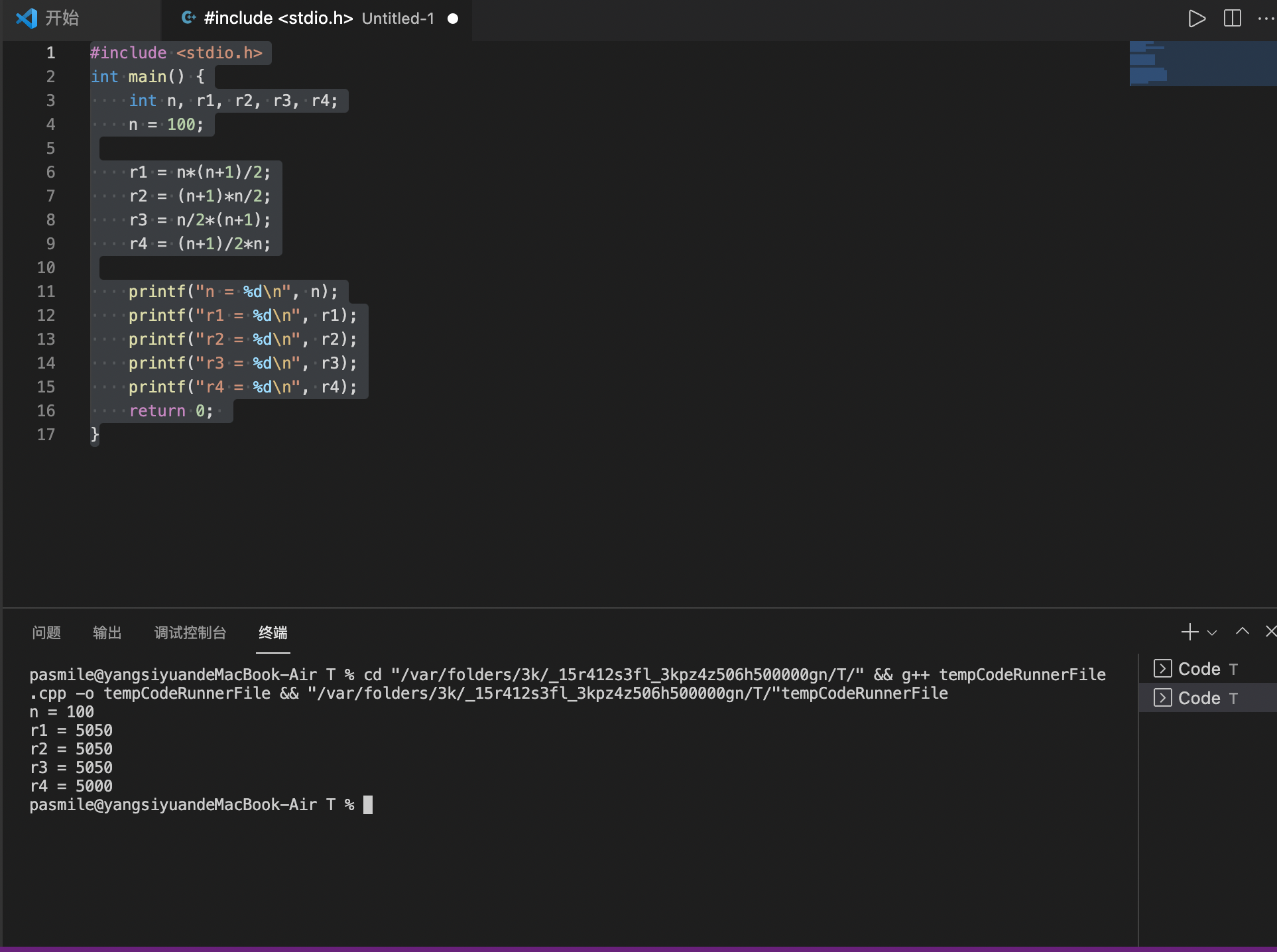Switch to the 输出 tab
Viewport: 1277px width, 952px height.
click(107, 632)
